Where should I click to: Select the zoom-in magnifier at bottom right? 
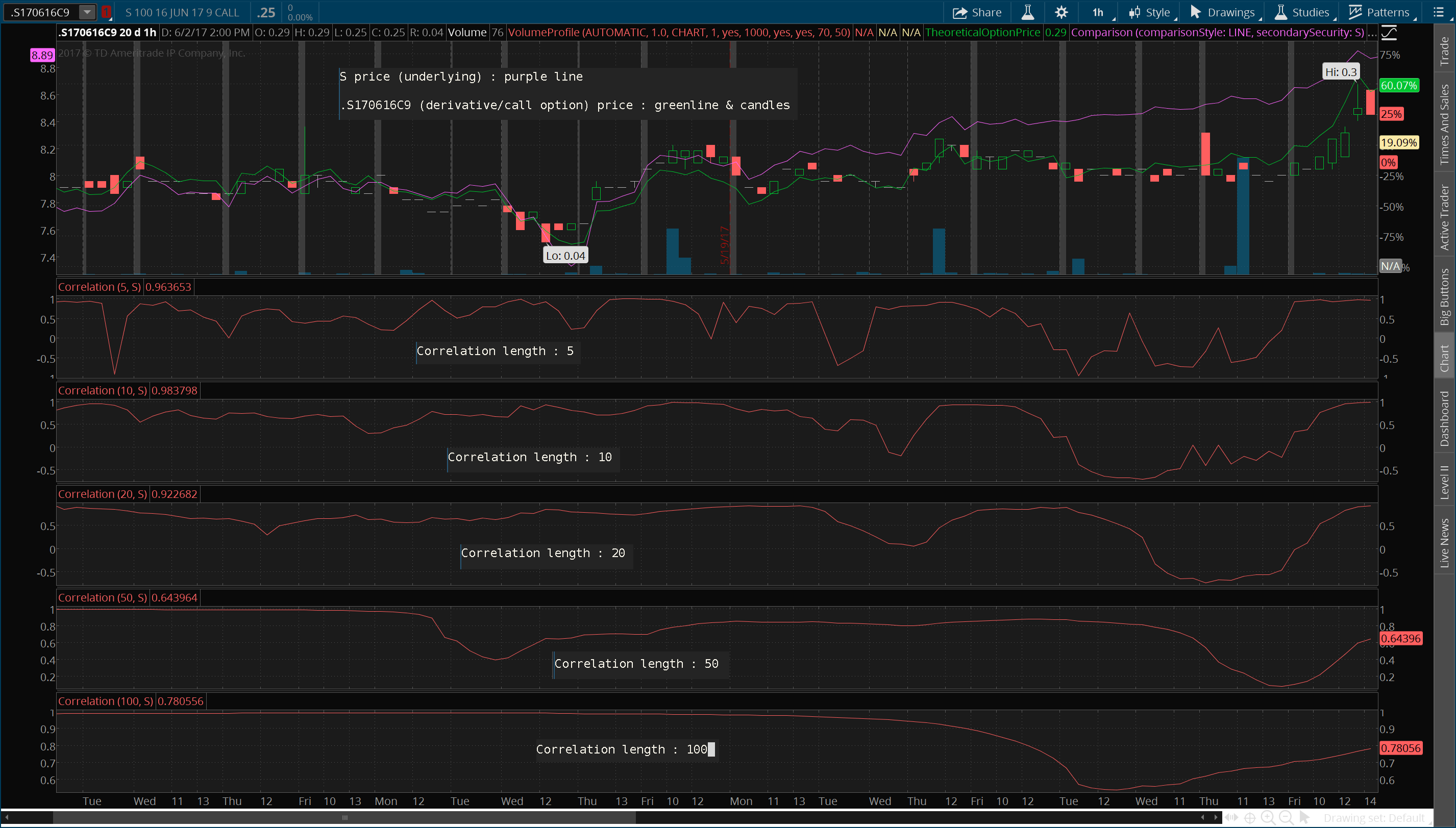click(x=1267, y=819)
